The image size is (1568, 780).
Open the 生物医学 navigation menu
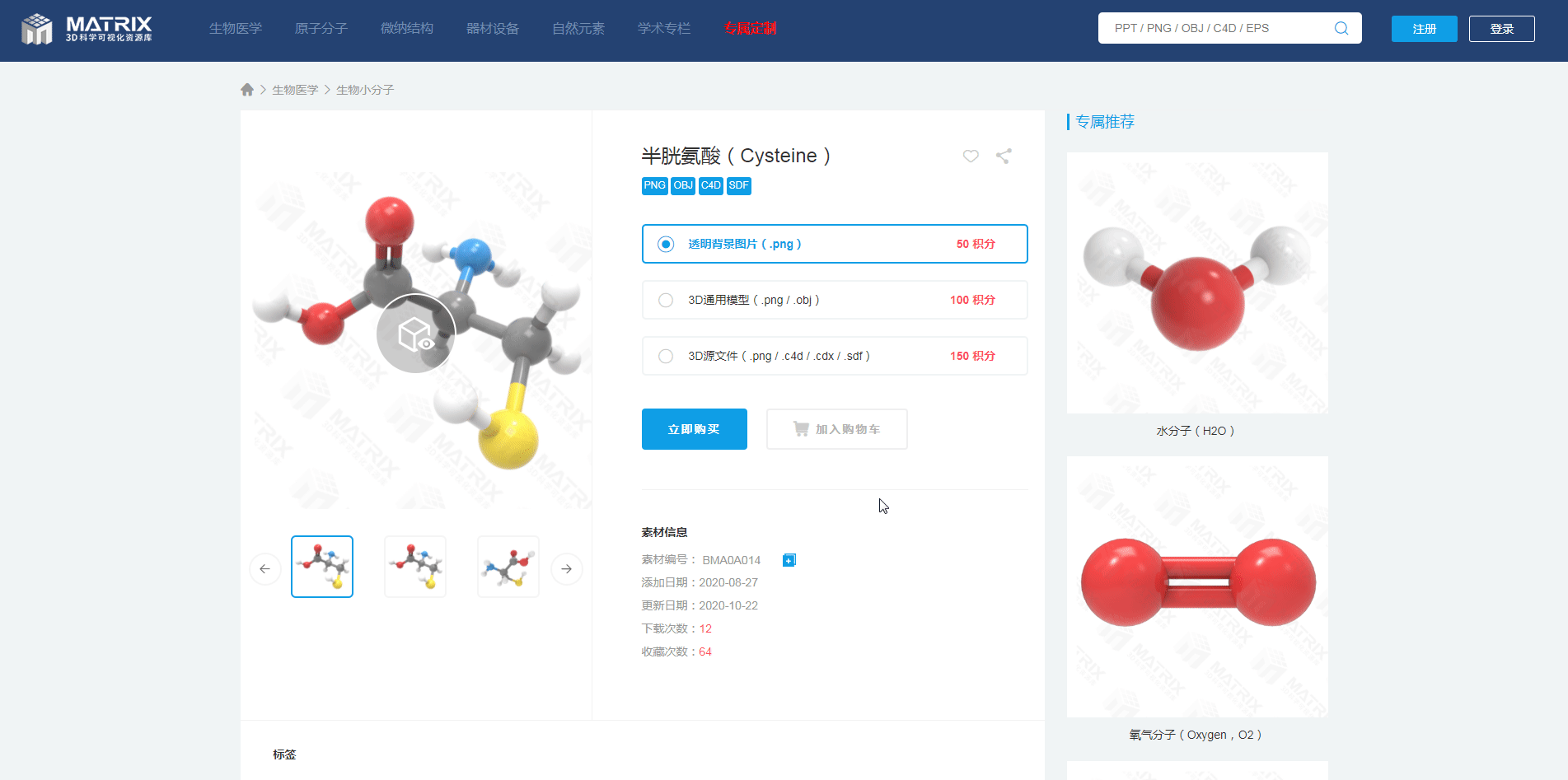pyautogui.click(x=236, y=29)
